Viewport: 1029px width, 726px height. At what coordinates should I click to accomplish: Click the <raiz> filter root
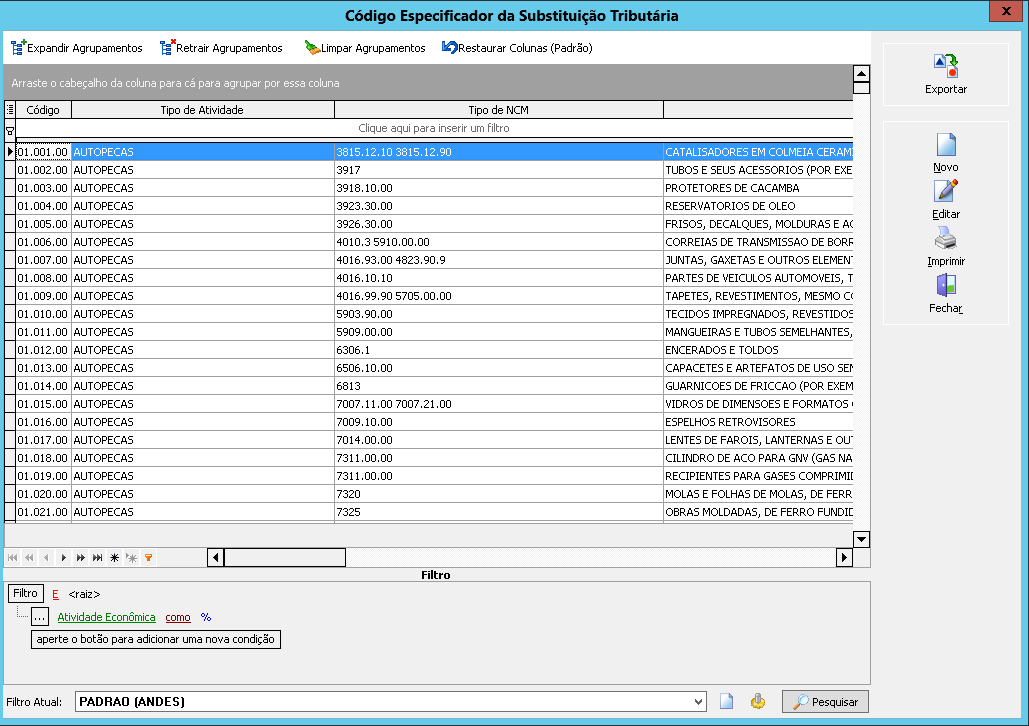coord(84,594)
